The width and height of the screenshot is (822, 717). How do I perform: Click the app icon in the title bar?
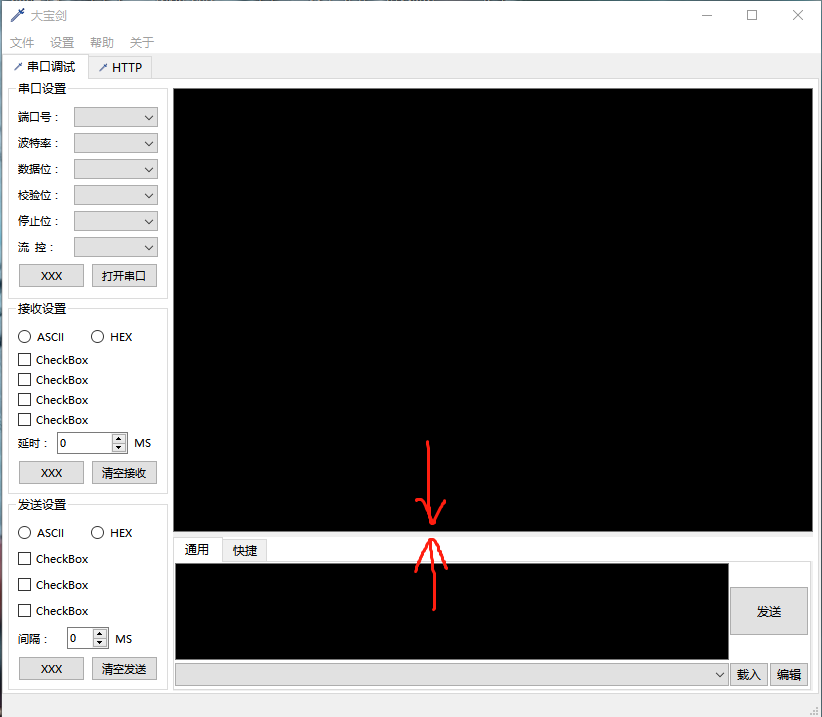(x=15, y=14)
